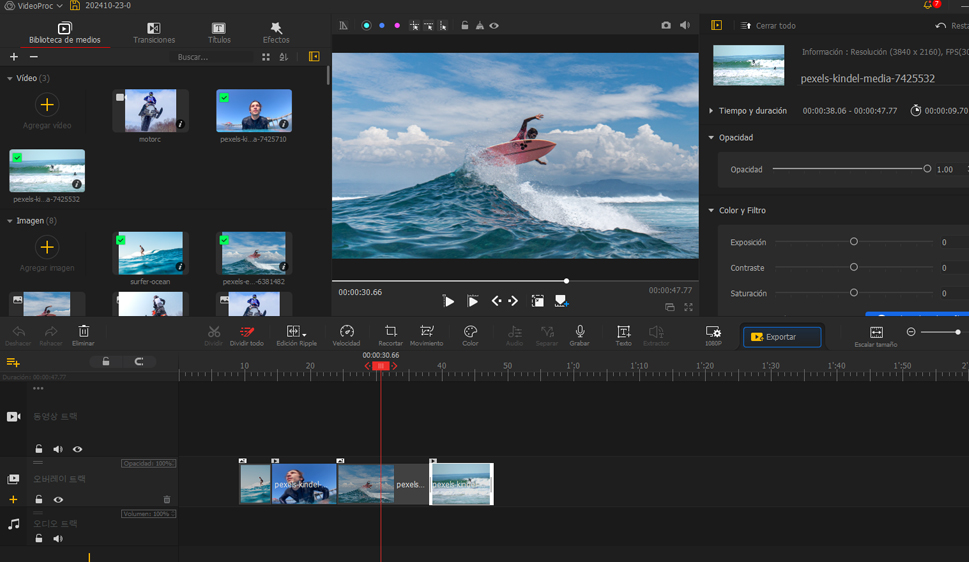This screenshot has width=969, height=562.
Task: Open the Biblioteca de medios tab
Action: (65, 33)
